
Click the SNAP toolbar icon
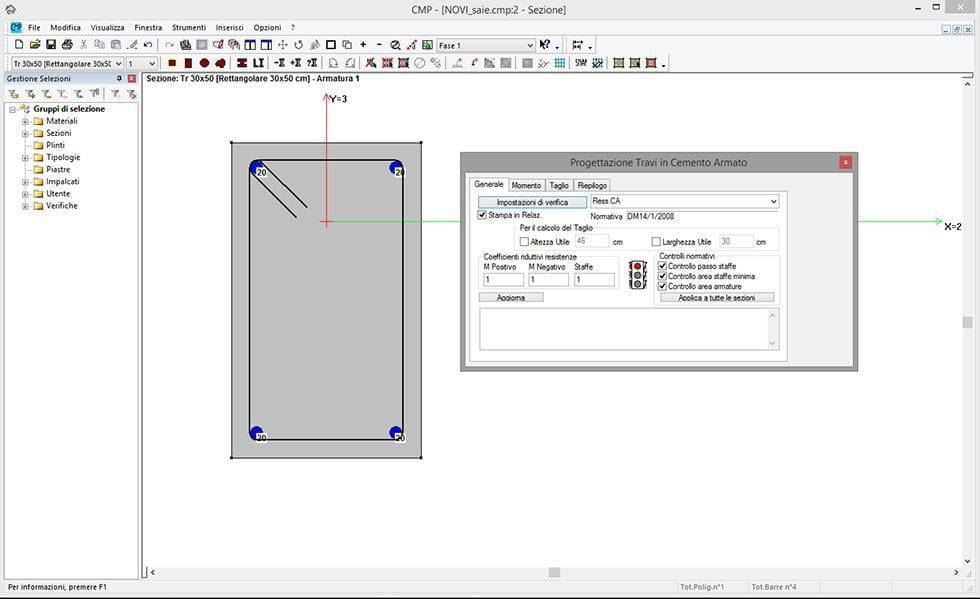pos(581,63)
